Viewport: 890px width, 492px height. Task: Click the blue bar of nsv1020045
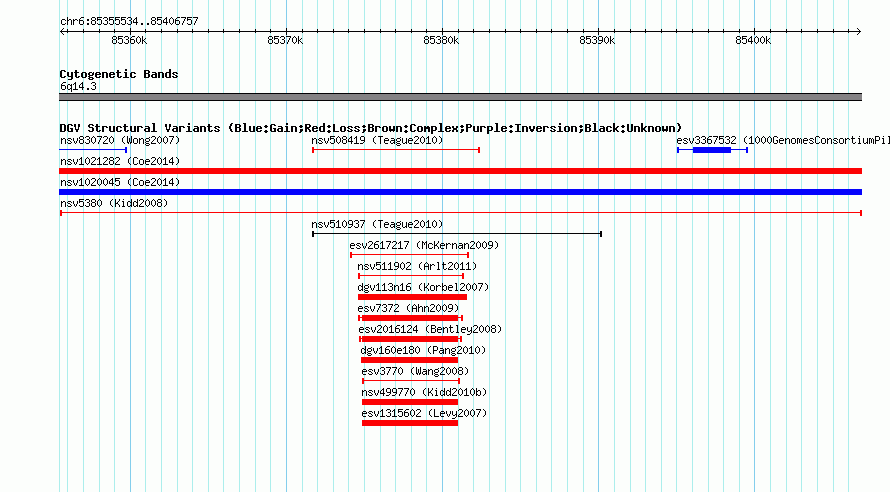pyautogui.click(x=460, y=192)
